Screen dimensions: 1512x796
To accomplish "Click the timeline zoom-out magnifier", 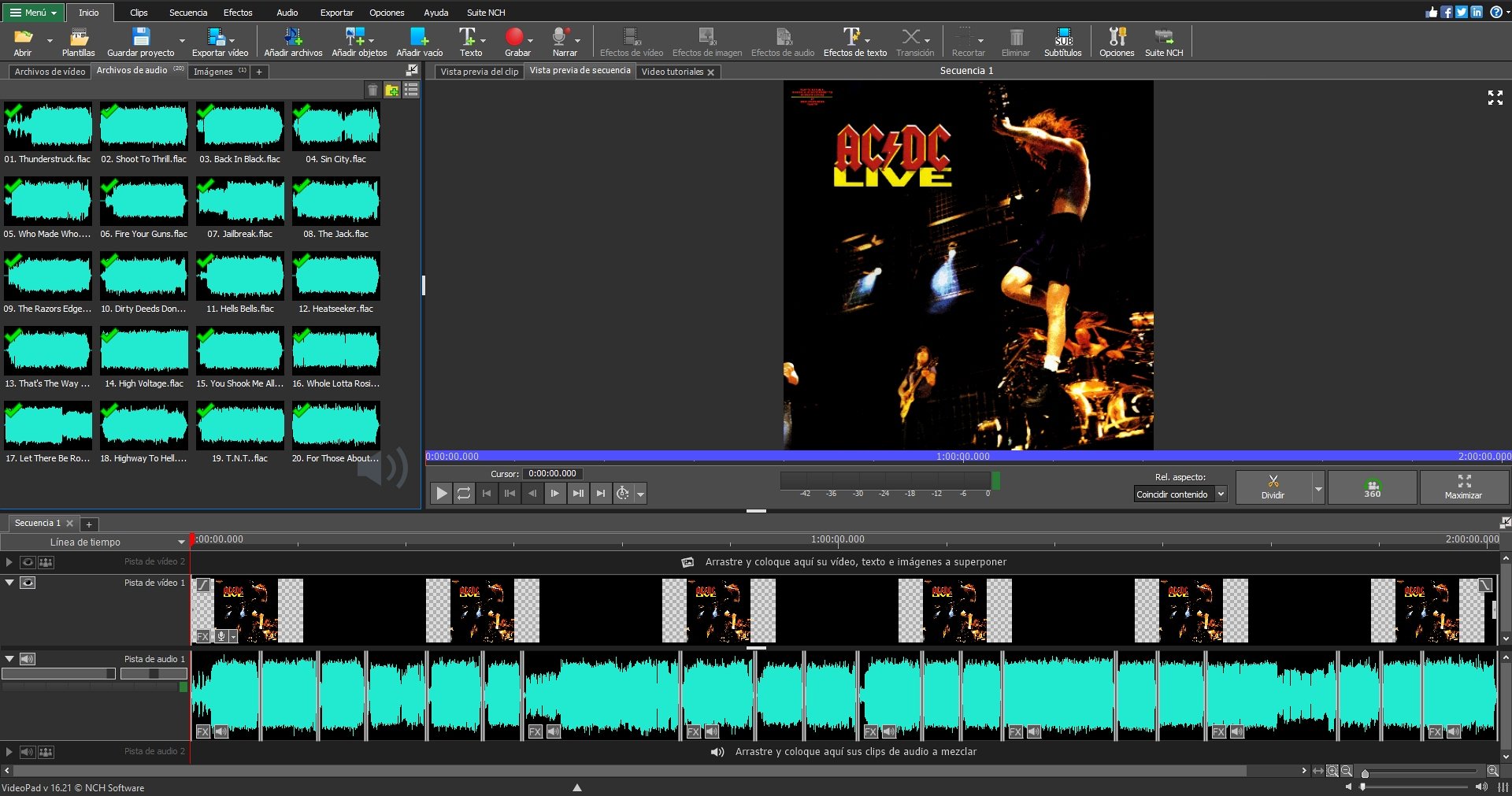I will [1347, 771].
